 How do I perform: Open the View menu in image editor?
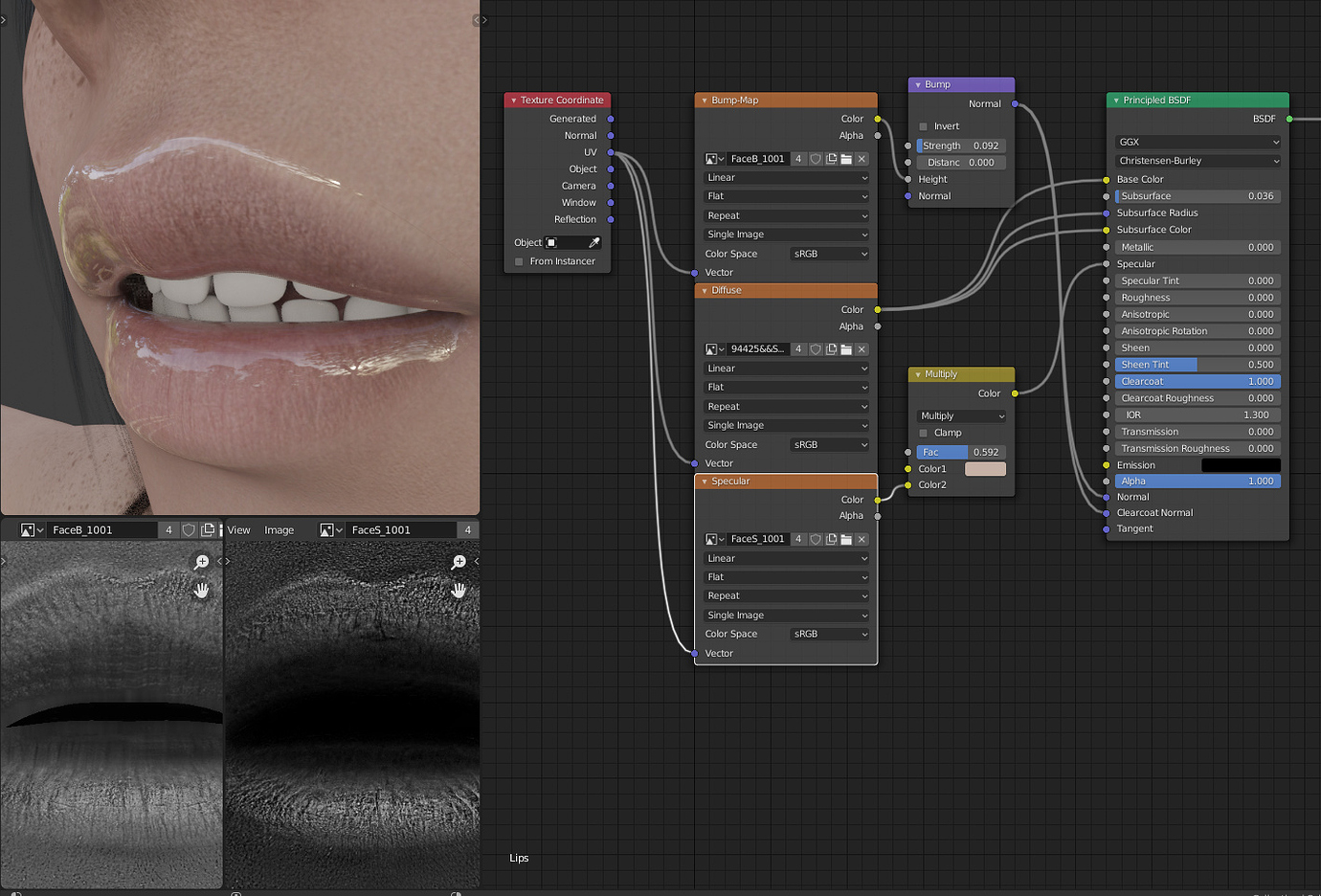point(238,529)
